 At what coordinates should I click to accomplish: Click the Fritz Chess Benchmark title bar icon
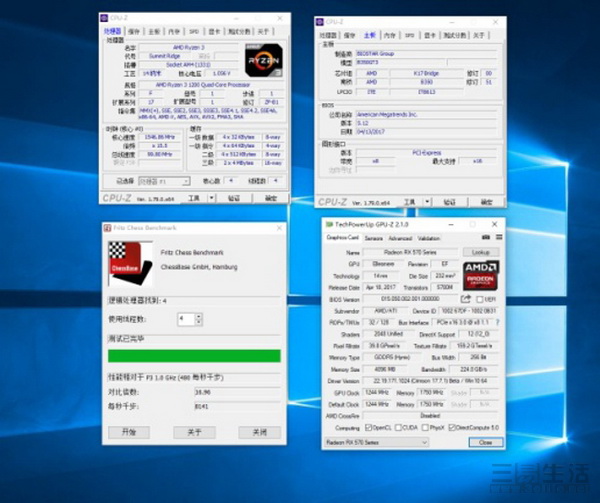click(108, 228)
